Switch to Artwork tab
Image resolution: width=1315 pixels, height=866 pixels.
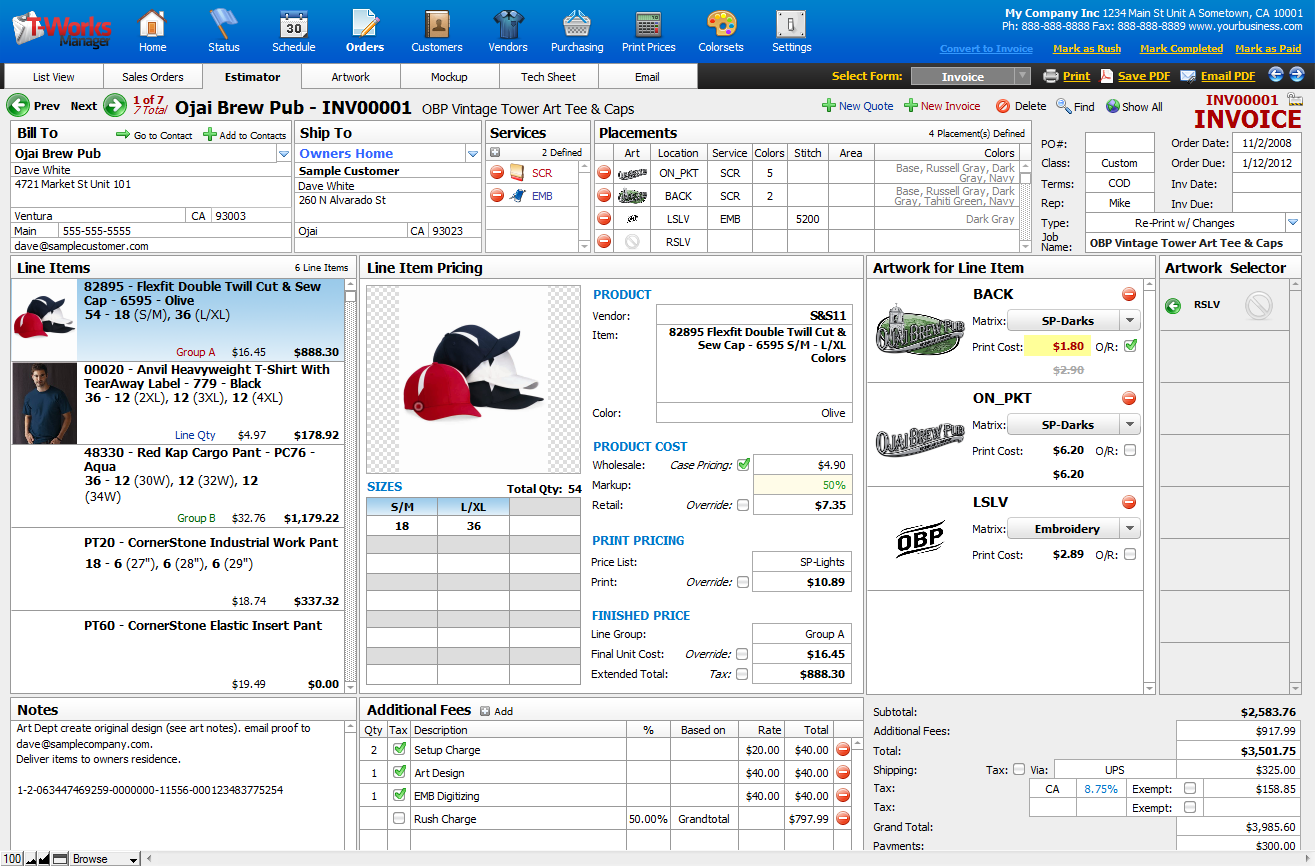(x=351, y=77)
